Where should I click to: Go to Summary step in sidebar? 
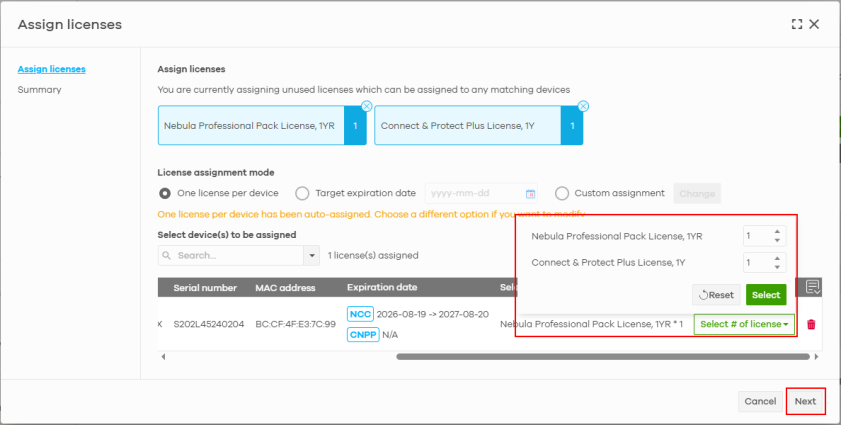(x=39, y=90)
